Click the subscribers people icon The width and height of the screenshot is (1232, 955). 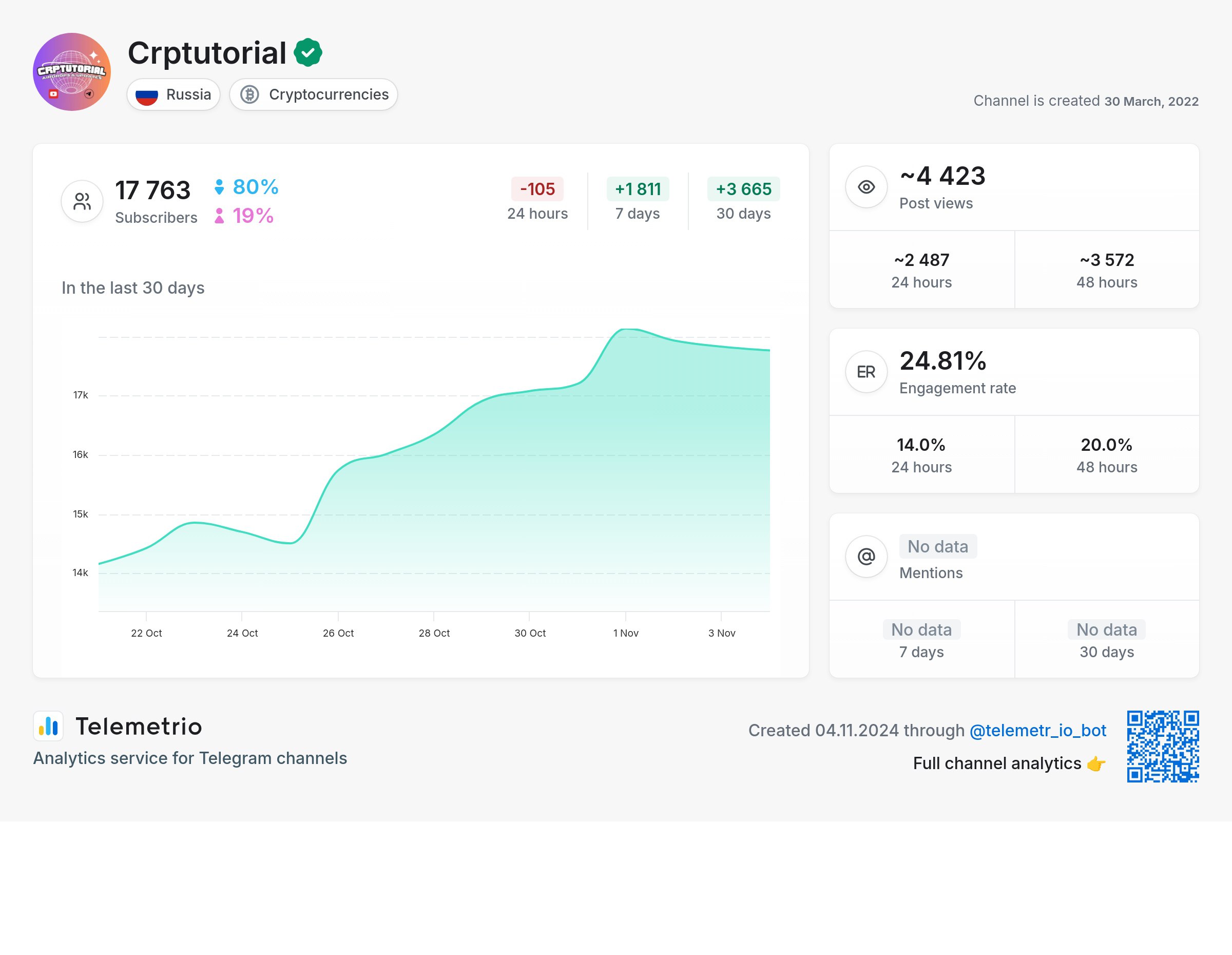point(82,201)
